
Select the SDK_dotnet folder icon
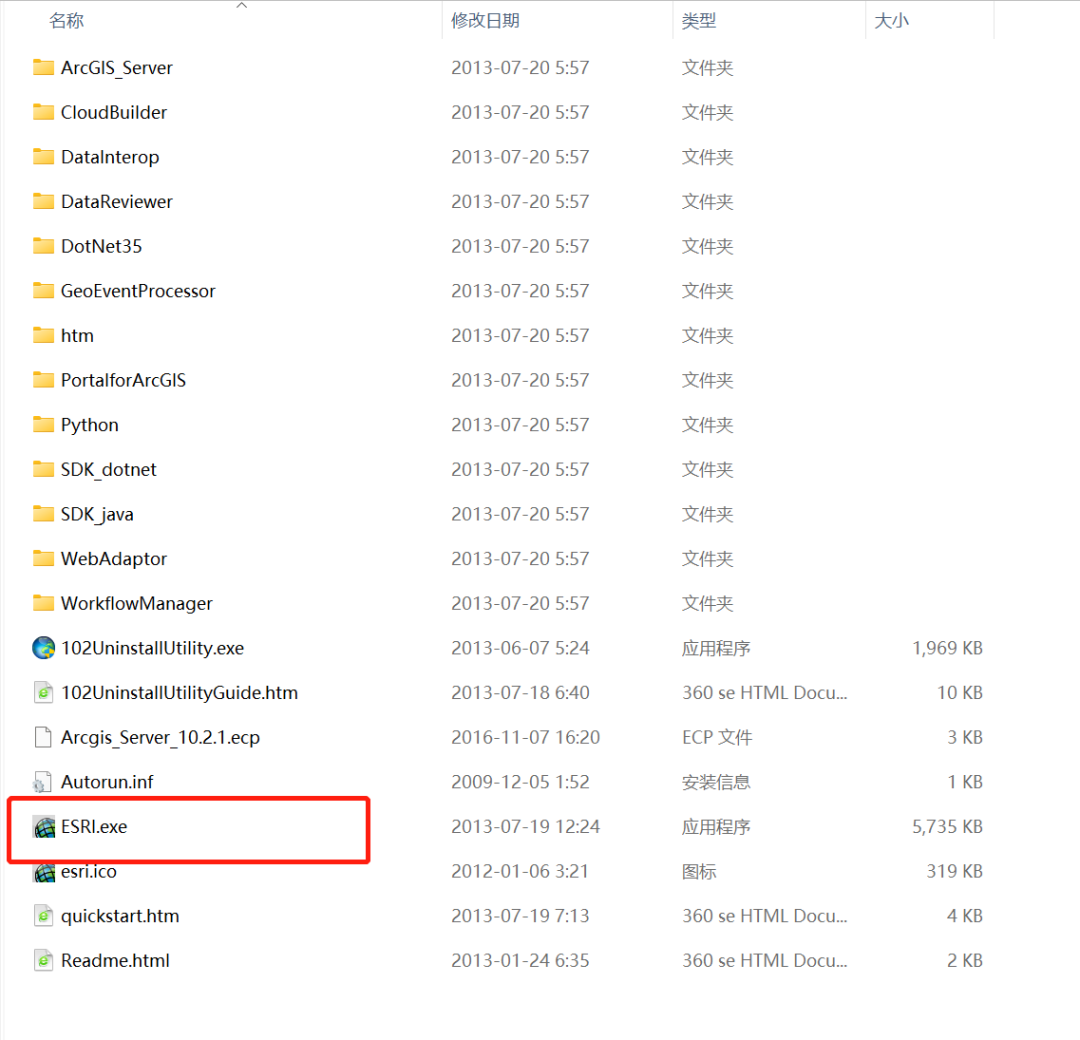point(43,470)
